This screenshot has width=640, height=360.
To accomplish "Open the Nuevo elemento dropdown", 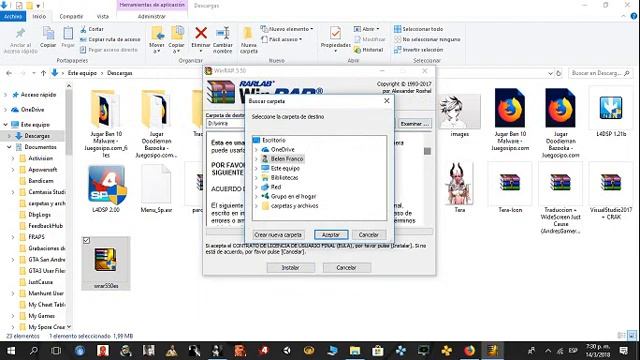I will tap(287, 29).
